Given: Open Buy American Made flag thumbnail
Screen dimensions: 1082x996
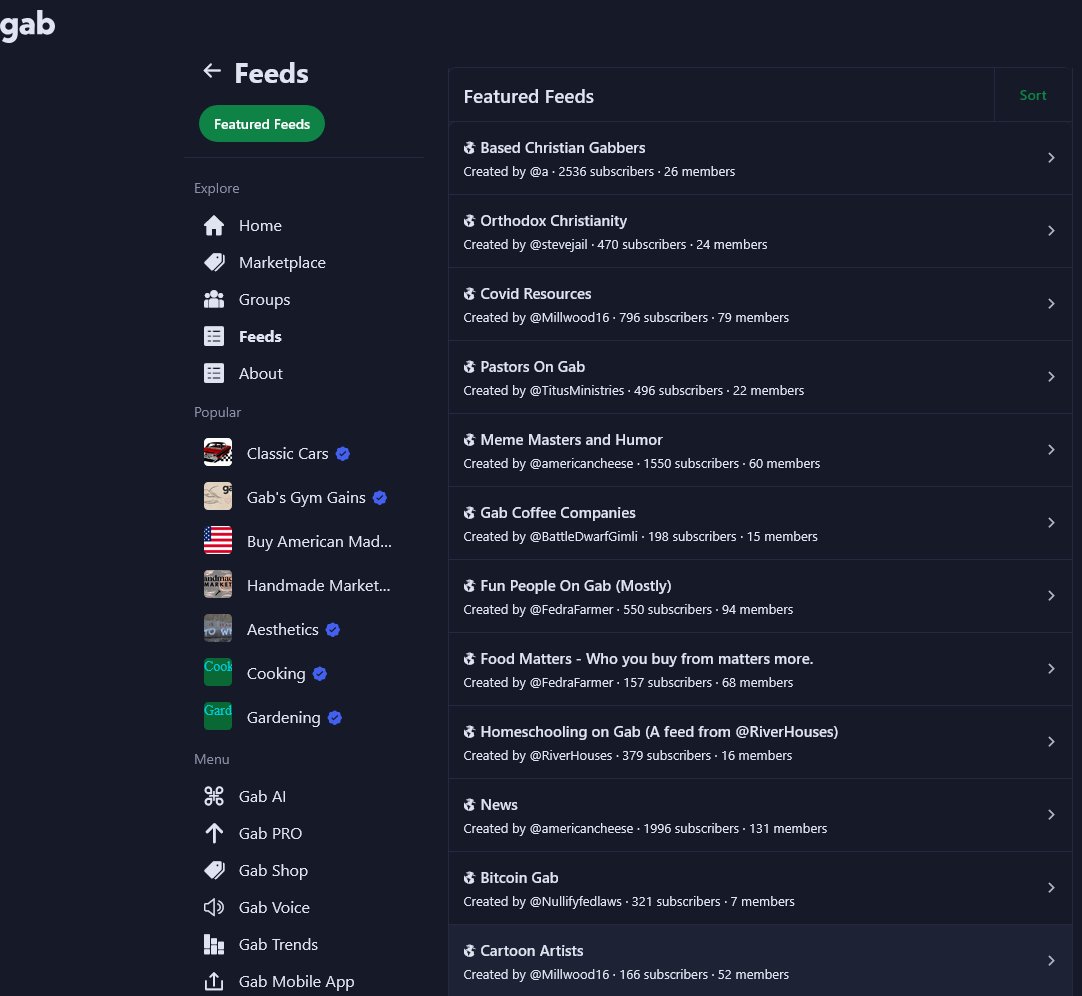Looking at the screenshot, I should (x=218, y=540).
